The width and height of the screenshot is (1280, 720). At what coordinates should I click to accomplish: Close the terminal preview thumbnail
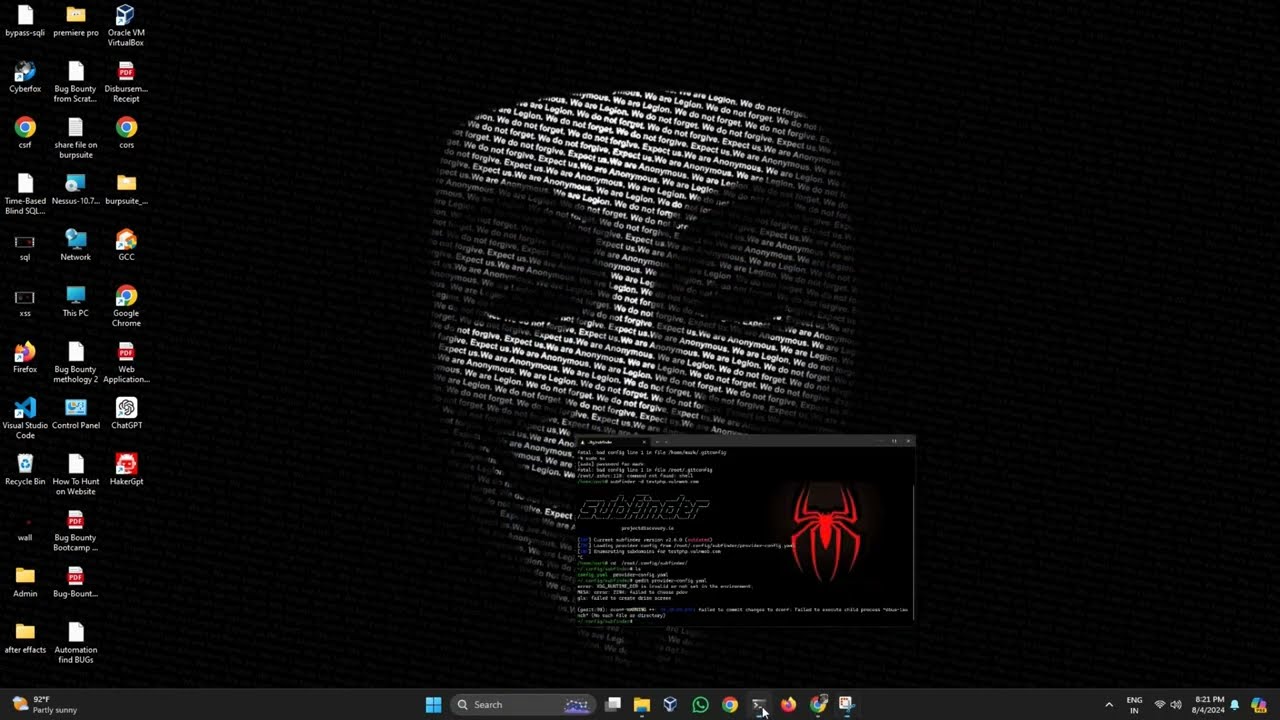coord(908,441)
